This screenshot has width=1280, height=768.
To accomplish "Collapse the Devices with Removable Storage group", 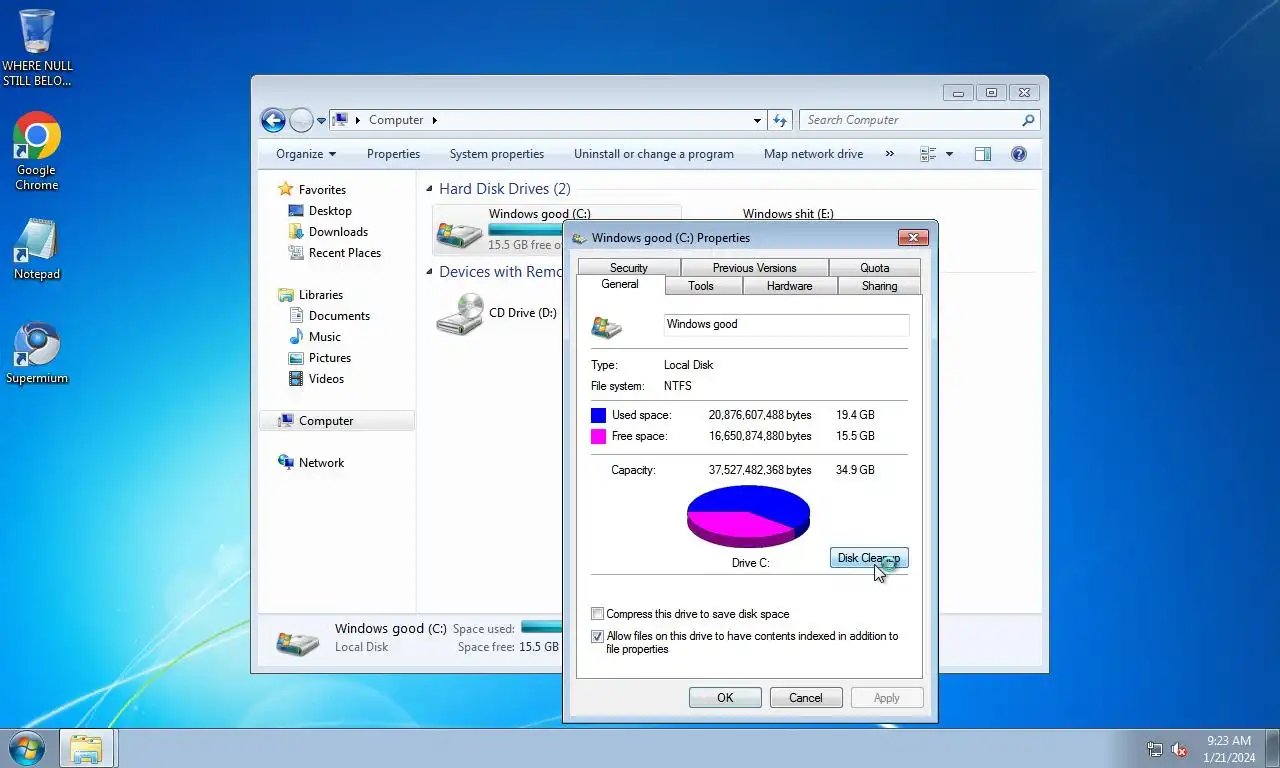I will point(429,272).
